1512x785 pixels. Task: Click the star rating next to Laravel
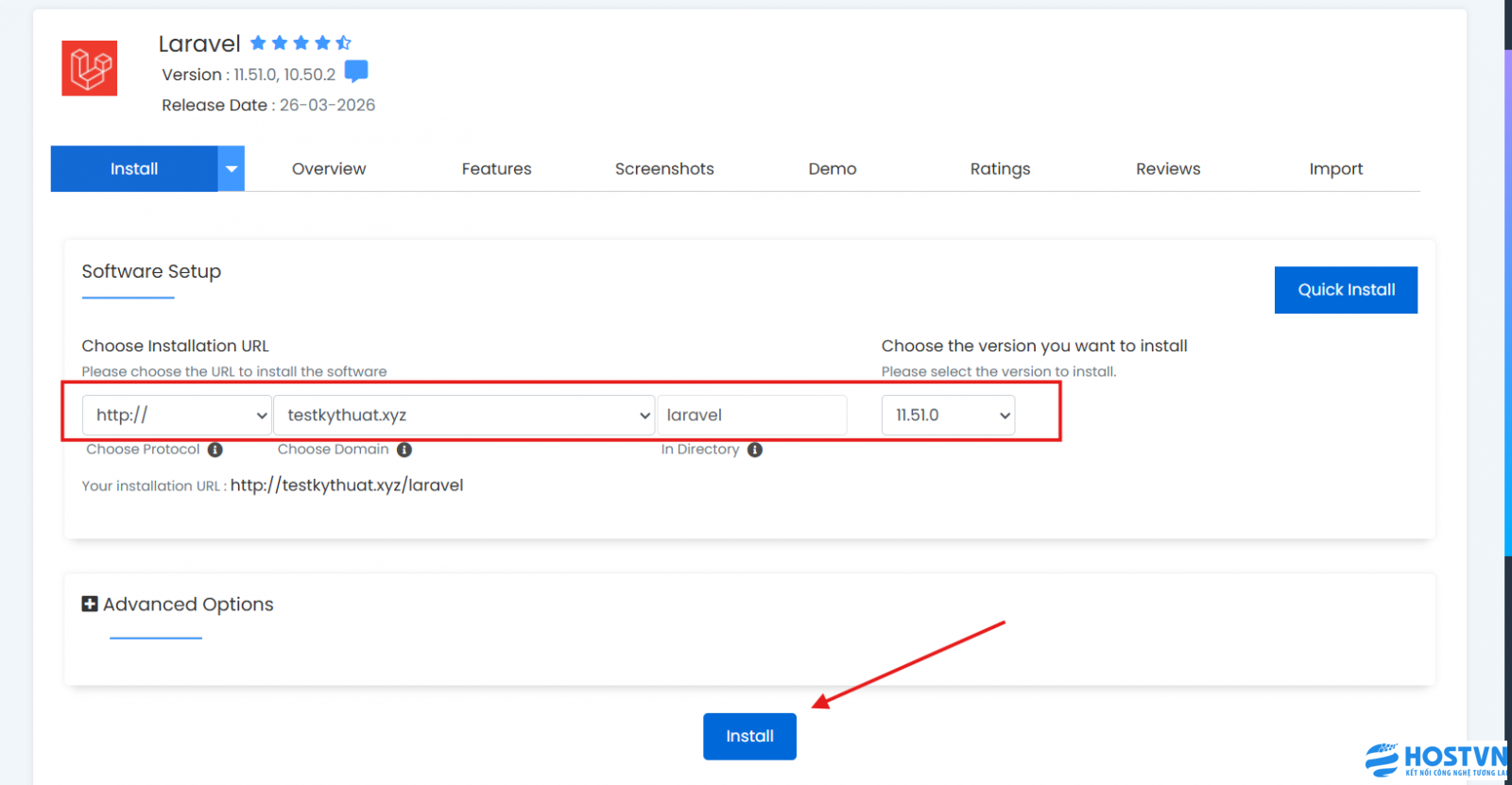300,43
